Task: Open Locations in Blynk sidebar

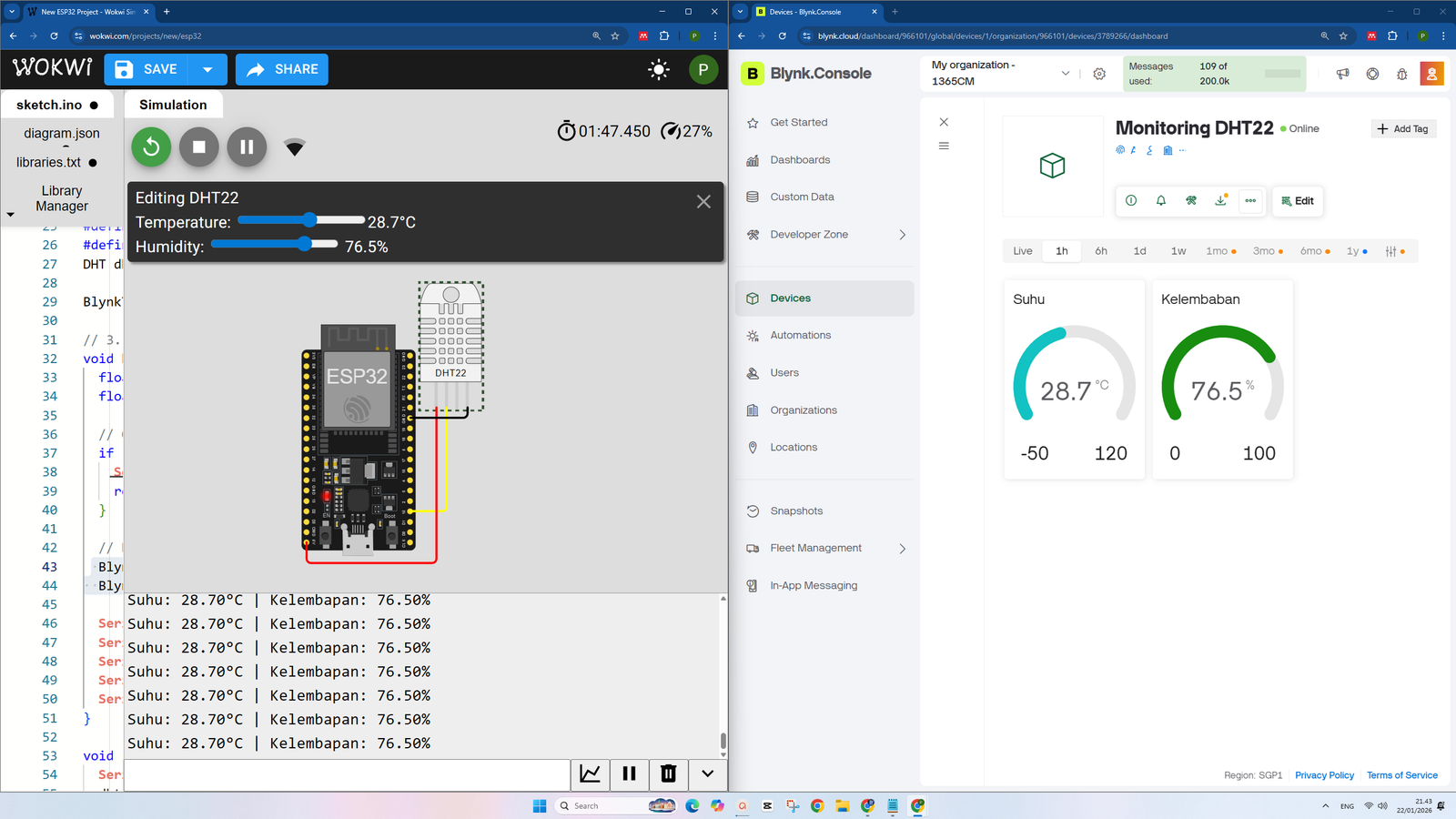Action: [794, 448]
